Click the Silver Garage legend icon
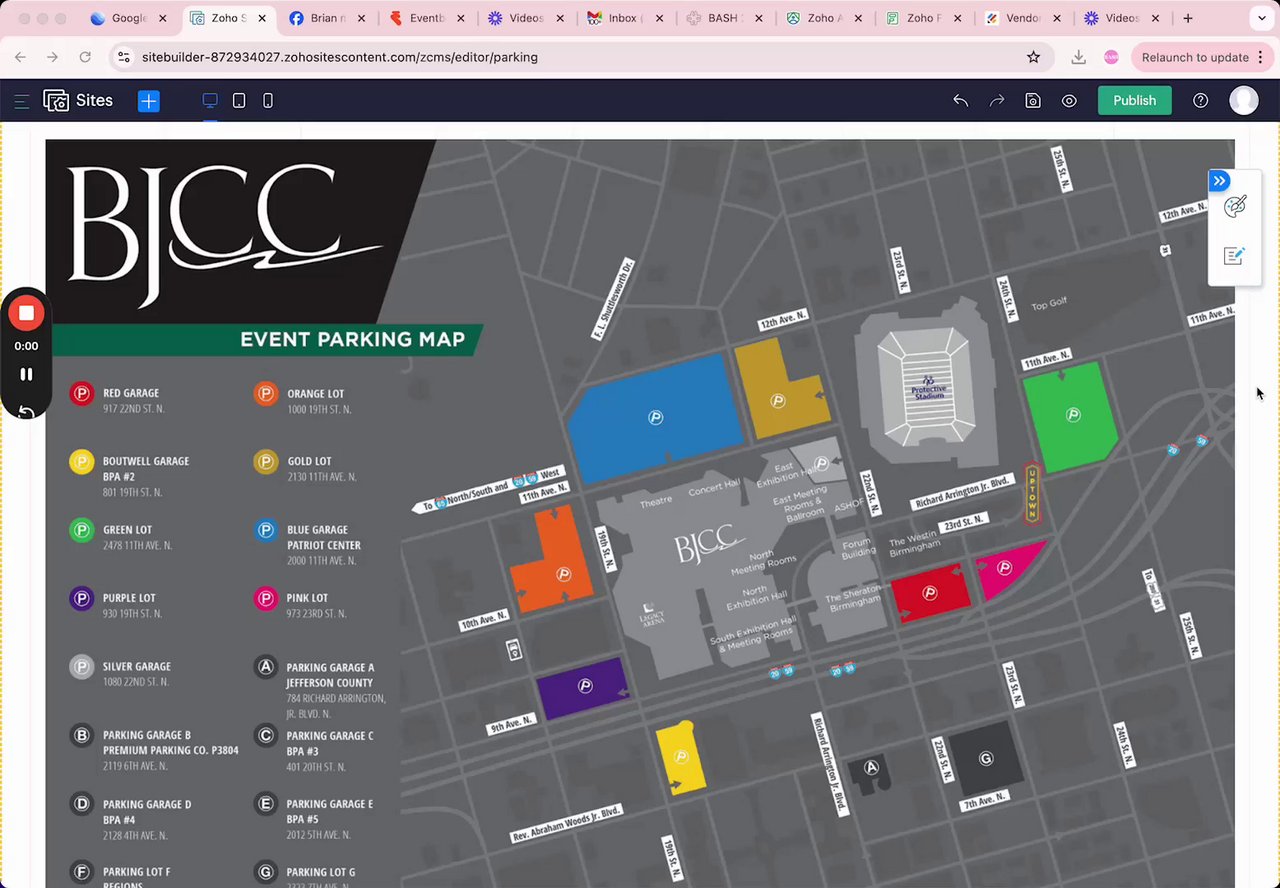The width and height of the screenshot is (1280, 888). [x=81, y=666]
